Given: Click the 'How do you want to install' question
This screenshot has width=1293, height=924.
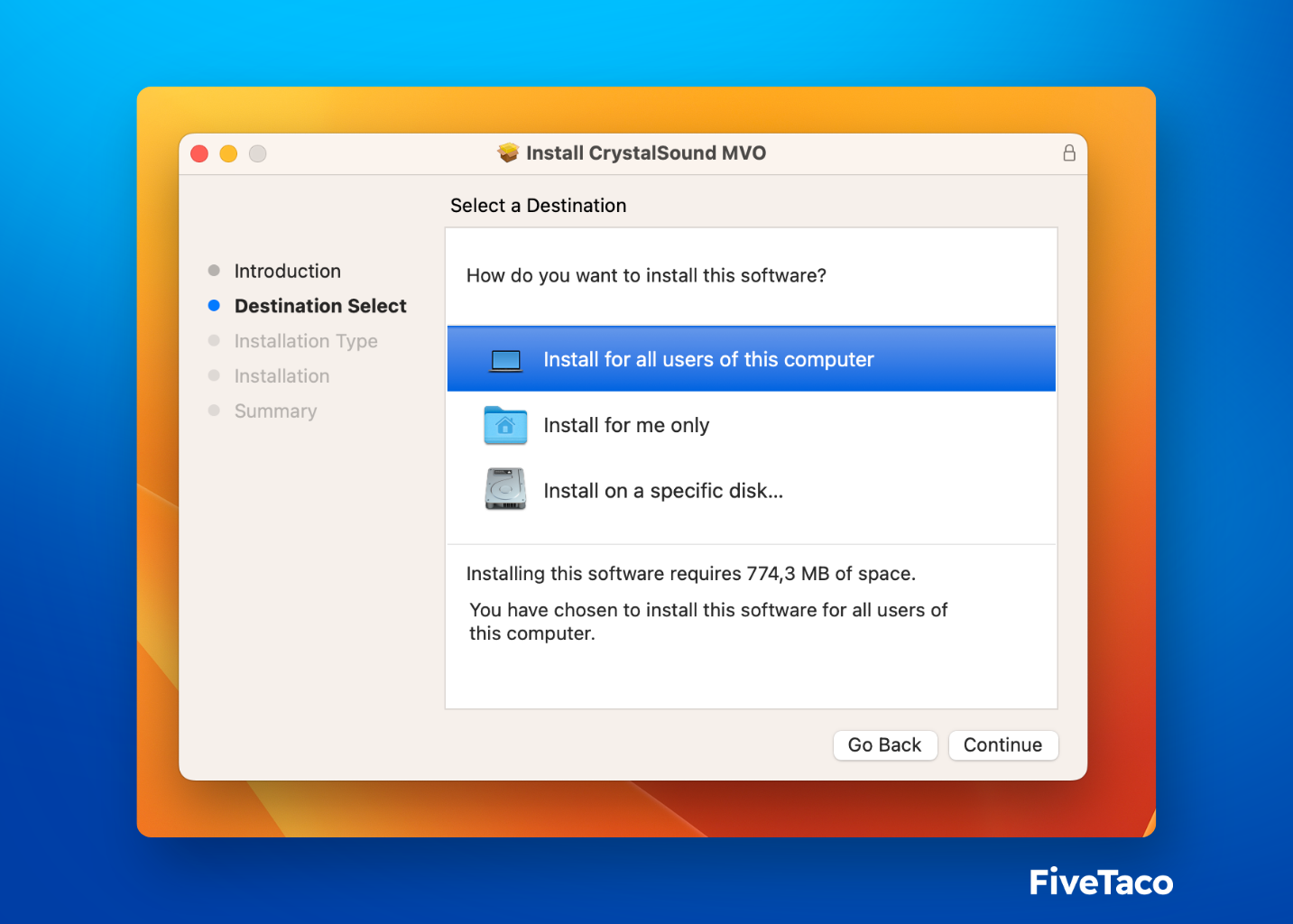Looking at the screenshot, I should (646, 276).
